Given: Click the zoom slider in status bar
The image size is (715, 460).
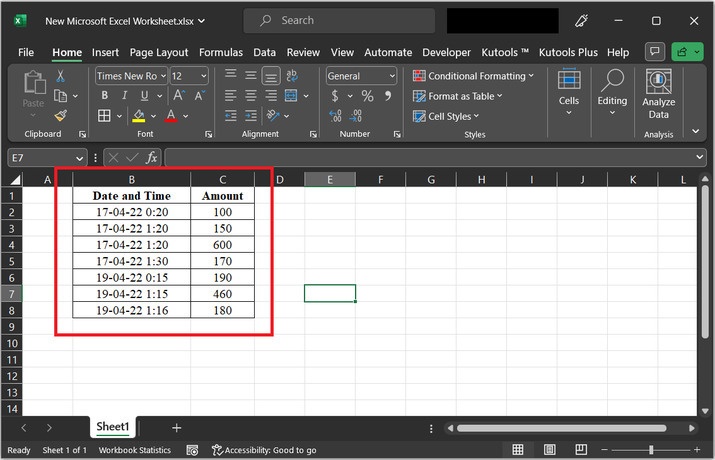Looking at the screenshot, I should (650, 450).
